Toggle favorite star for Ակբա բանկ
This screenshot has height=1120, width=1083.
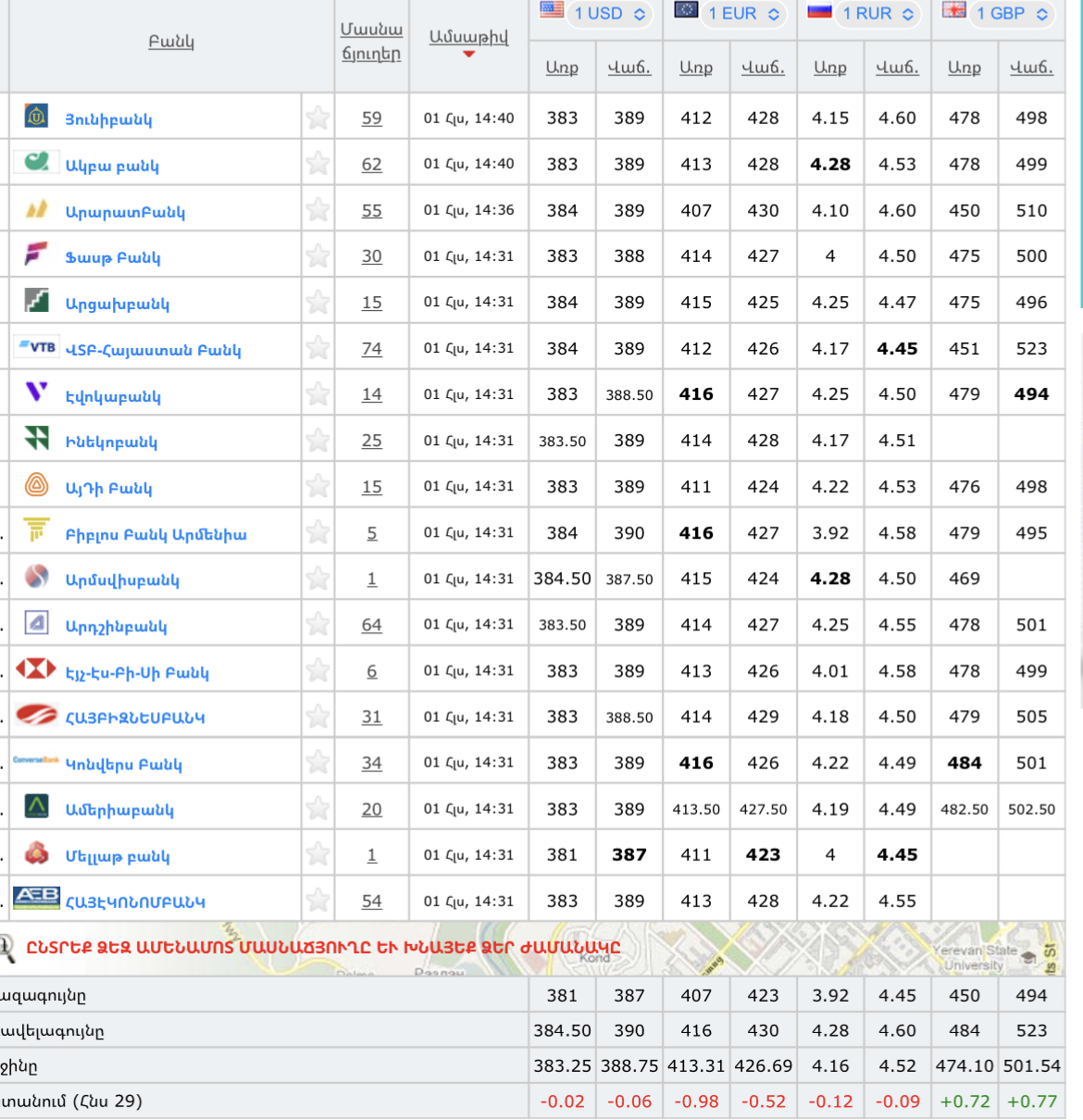click(x=317, y=164)
